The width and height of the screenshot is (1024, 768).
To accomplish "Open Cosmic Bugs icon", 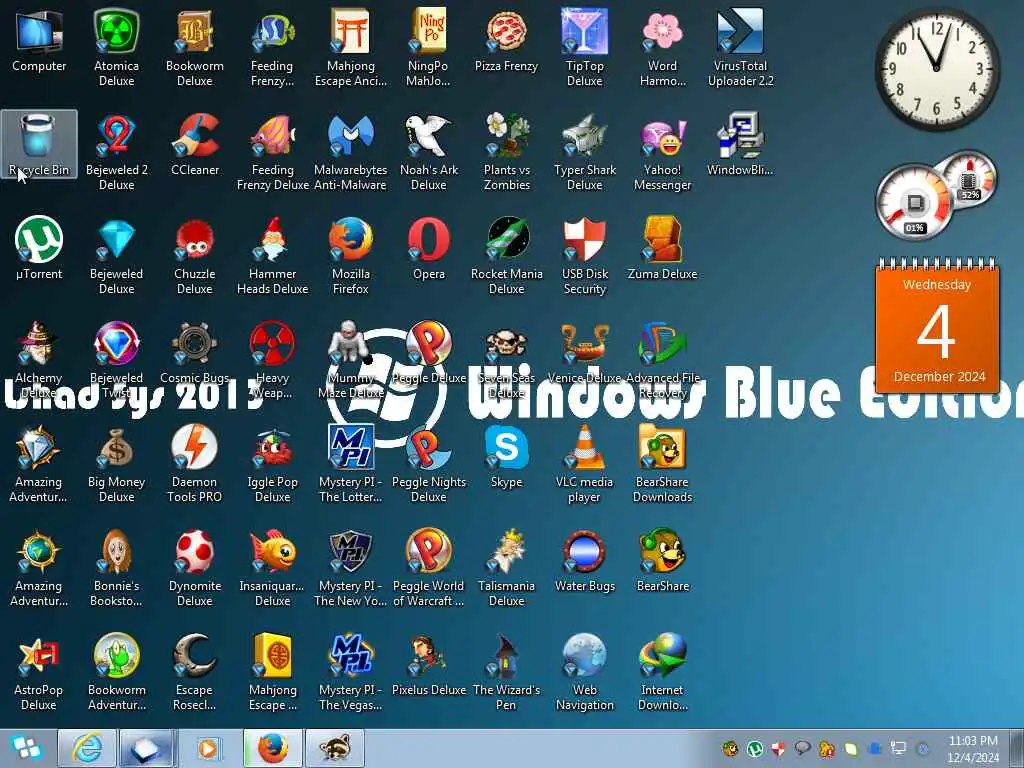I will (x=195, y=352).
